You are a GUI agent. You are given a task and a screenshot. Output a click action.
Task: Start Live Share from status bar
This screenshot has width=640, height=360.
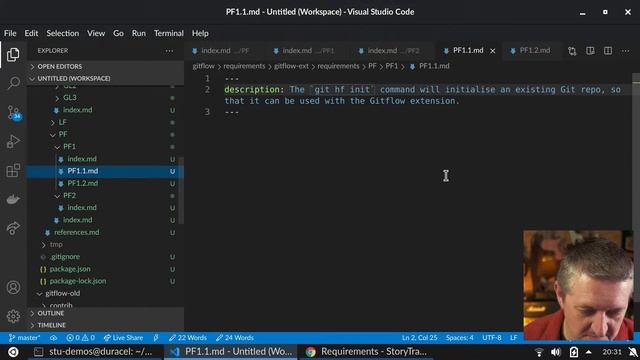tap(123, 338)
